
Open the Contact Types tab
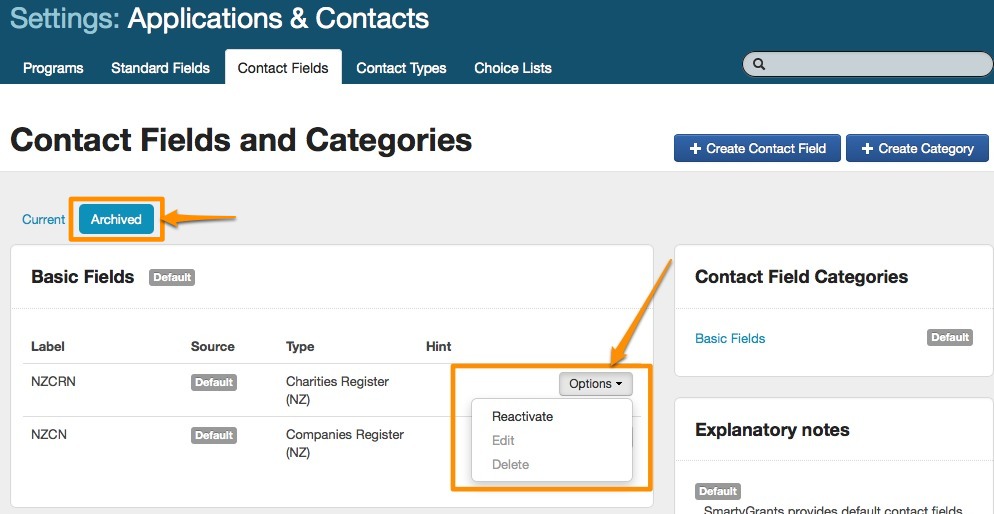pos(401,68)
